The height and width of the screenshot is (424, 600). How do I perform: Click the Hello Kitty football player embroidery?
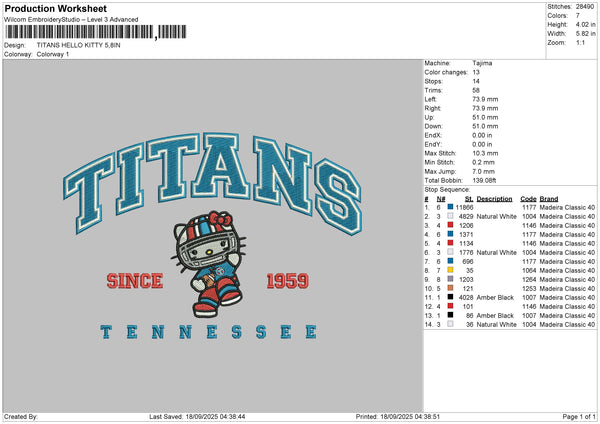tap(209, 264)
